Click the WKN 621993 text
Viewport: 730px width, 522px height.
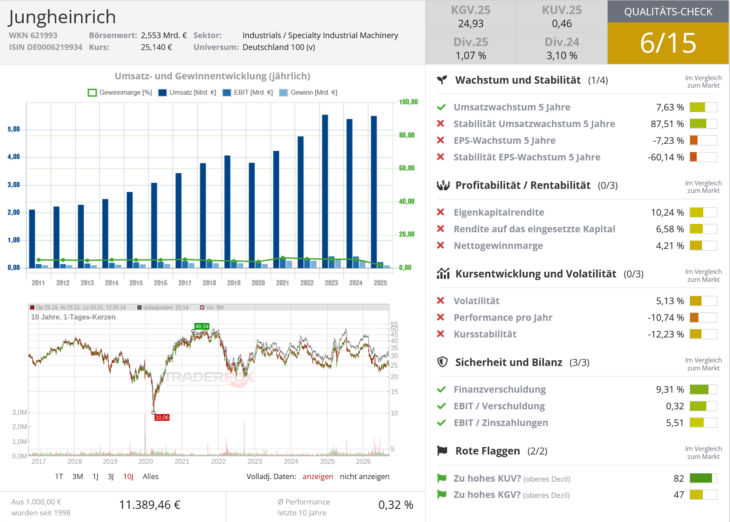(33, 35)
